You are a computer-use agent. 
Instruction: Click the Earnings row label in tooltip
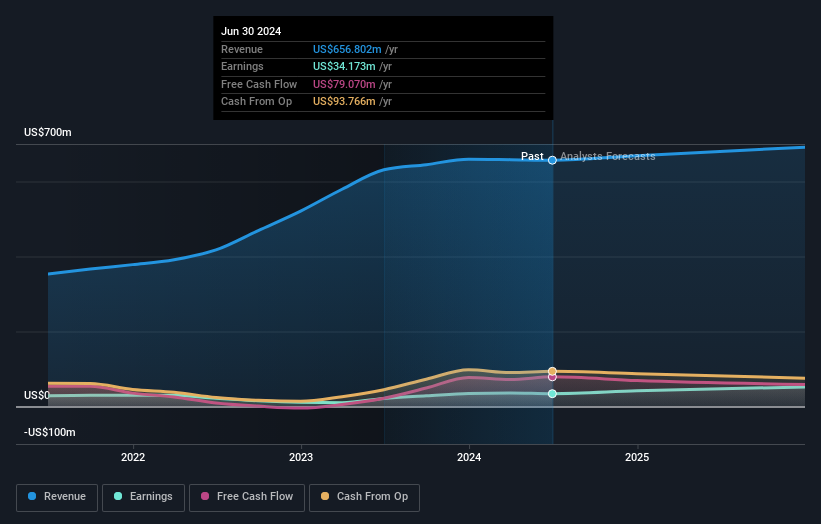242,66
